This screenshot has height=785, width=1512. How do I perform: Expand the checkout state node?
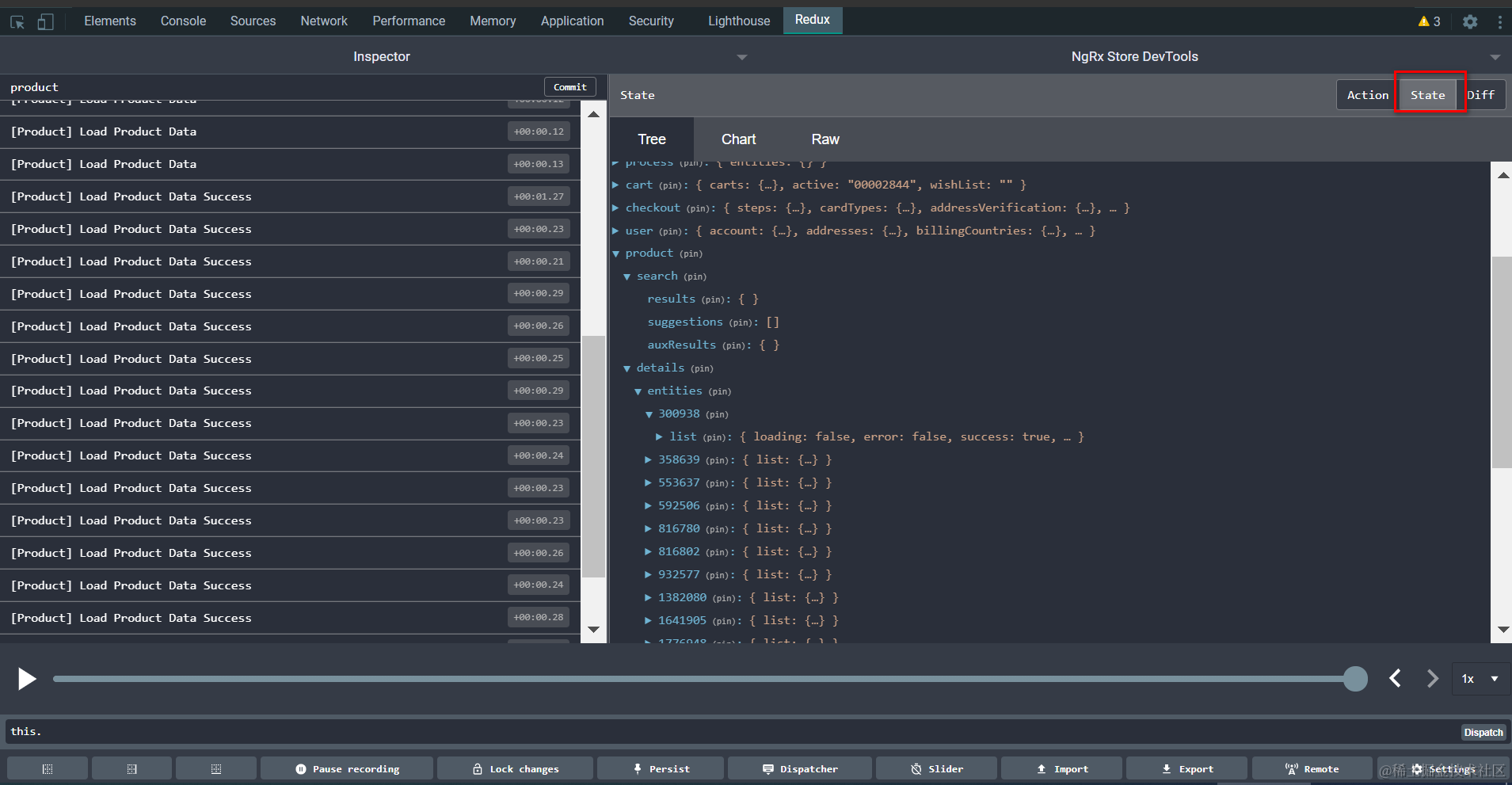(x=615, y=208)
